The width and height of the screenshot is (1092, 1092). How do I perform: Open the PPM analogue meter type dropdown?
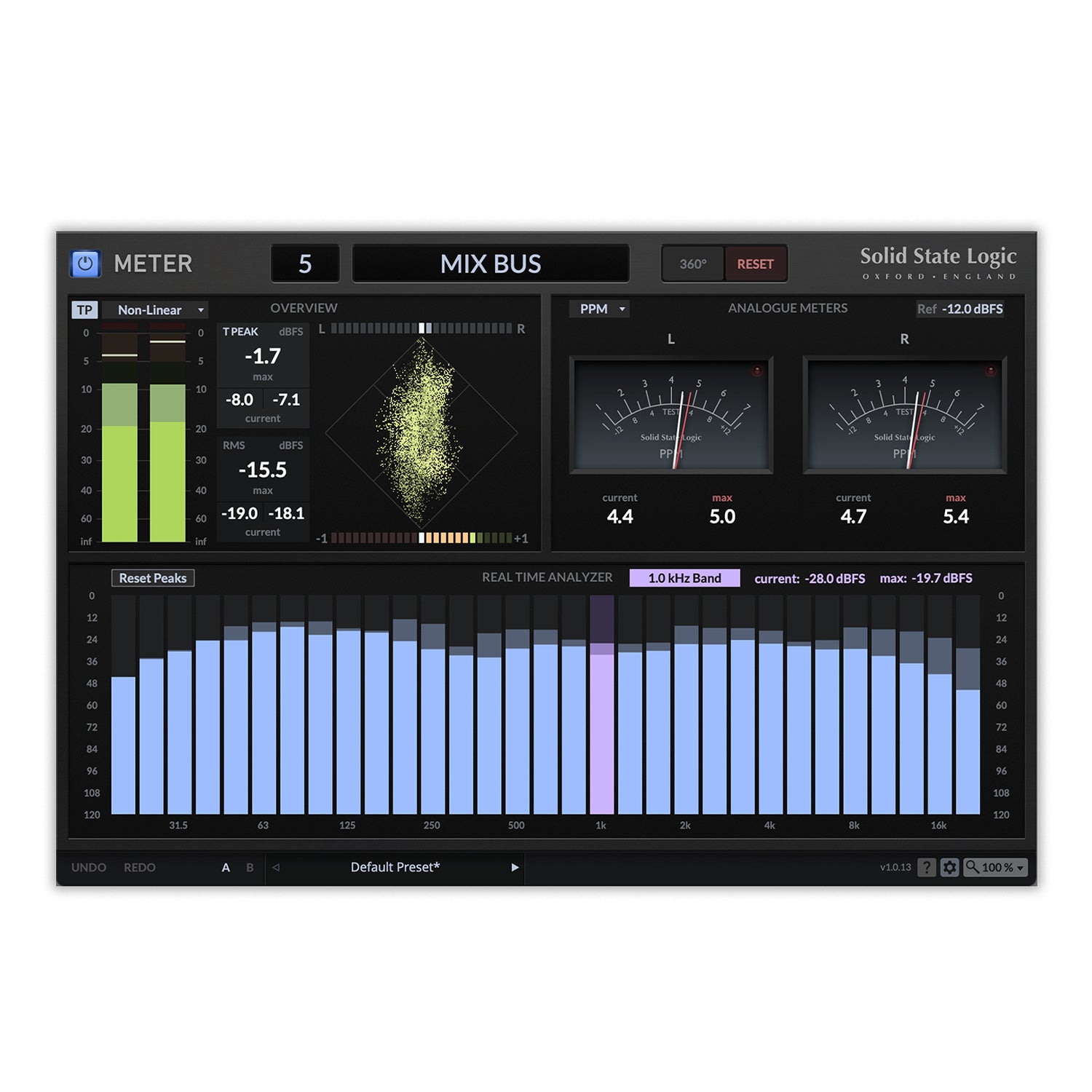click(x=599, y=309)
